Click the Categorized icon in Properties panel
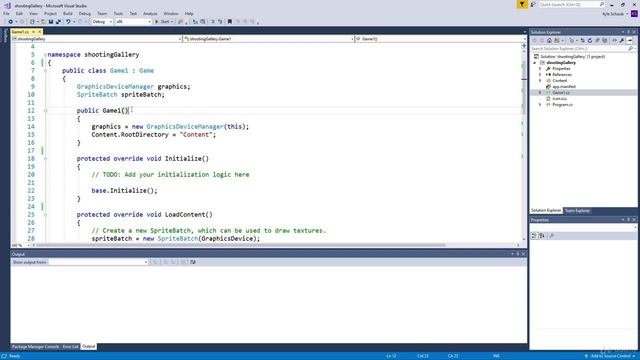The image size is (640, 360). (534, 236)
